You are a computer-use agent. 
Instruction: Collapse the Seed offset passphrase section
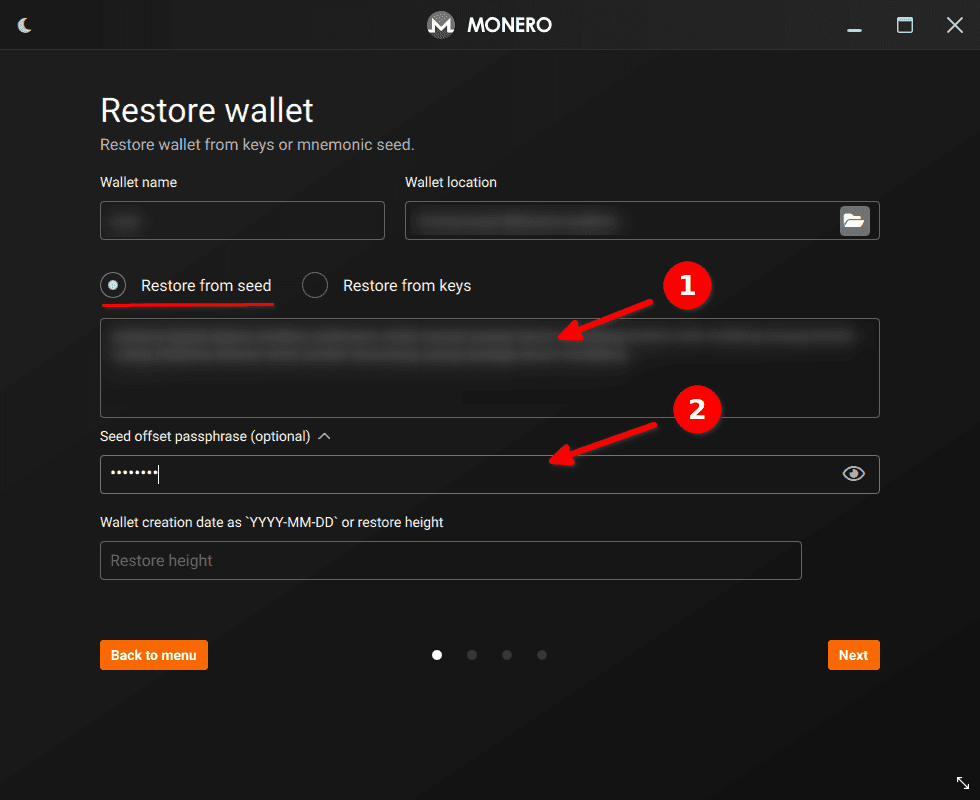324,436
